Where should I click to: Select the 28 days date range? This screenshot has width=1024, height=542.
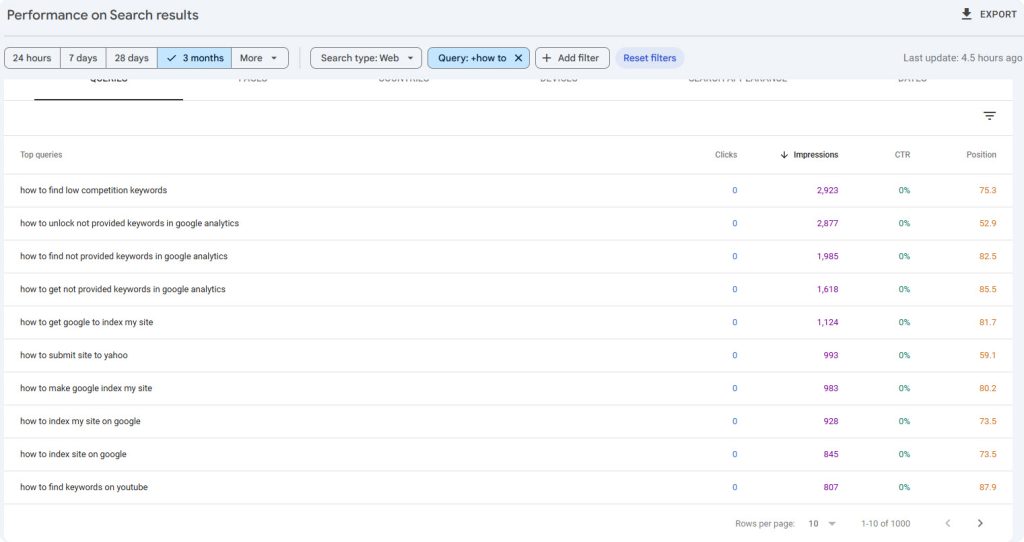(131, 58)
